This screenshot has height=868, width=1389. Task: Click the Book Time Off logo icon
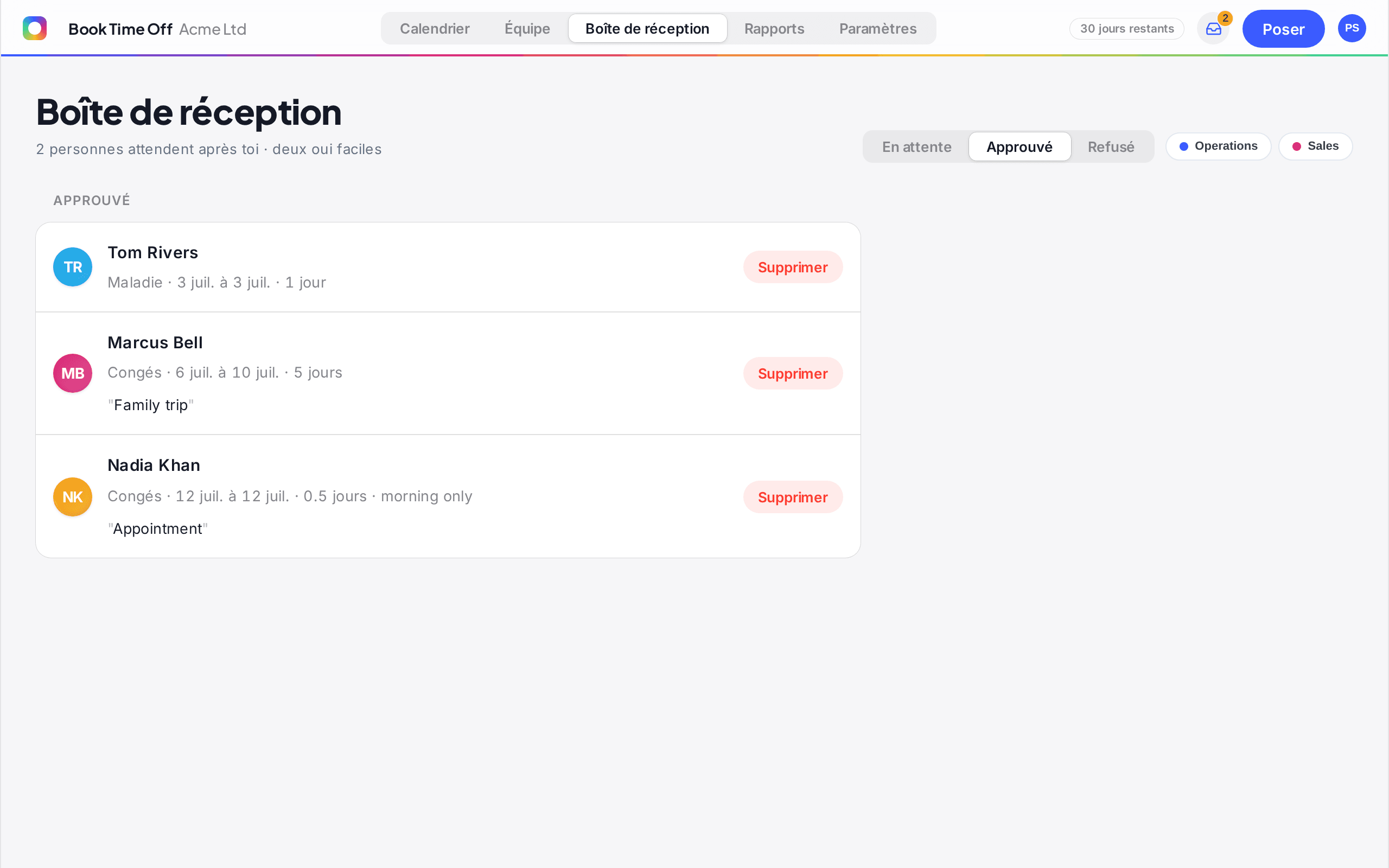pyautogui.click(x=34, y=28)
